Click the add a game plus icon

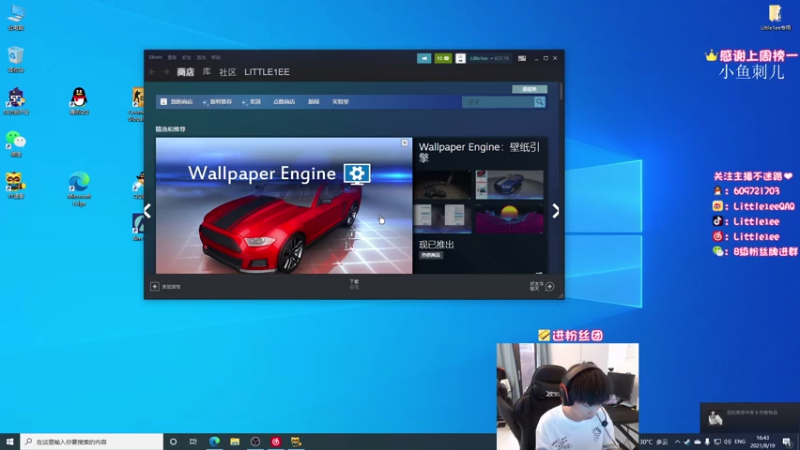[x=155, y=287]
